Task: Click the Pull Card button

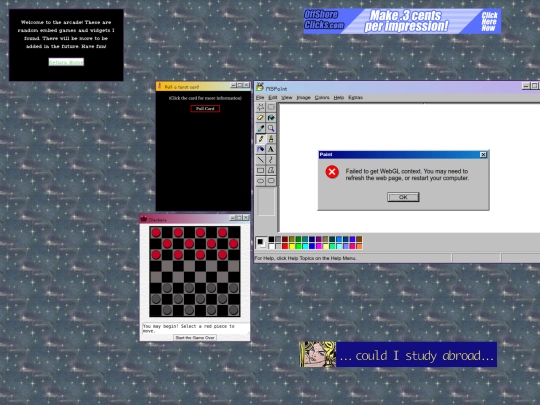Action: coord(205,108)
